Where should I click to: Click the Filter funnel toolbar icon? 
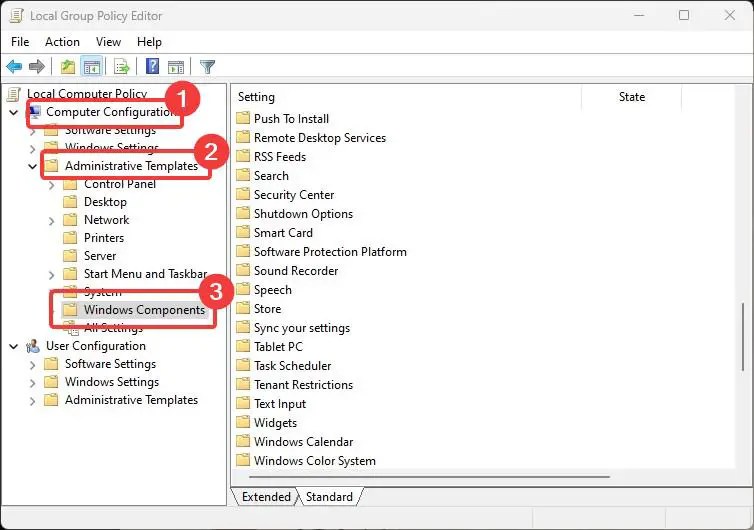click(x=207, y=66)
